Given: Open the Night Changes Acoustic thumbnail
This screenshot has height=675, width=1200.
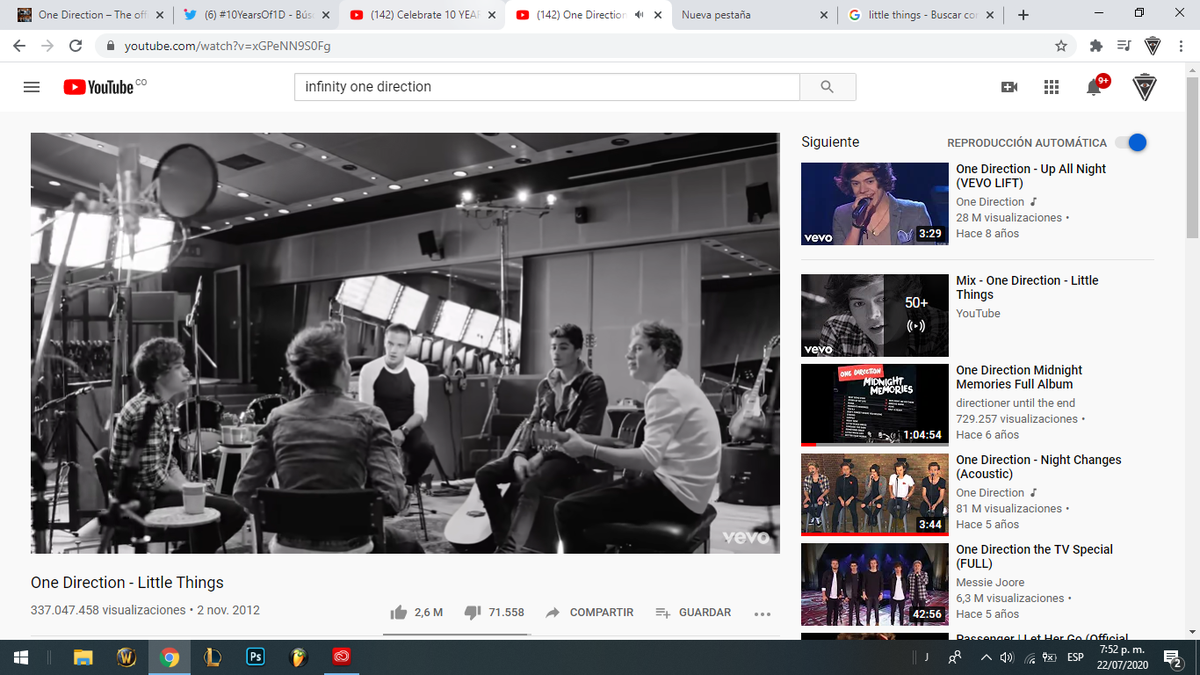Looking at the screenshot, I should [875, 495].
